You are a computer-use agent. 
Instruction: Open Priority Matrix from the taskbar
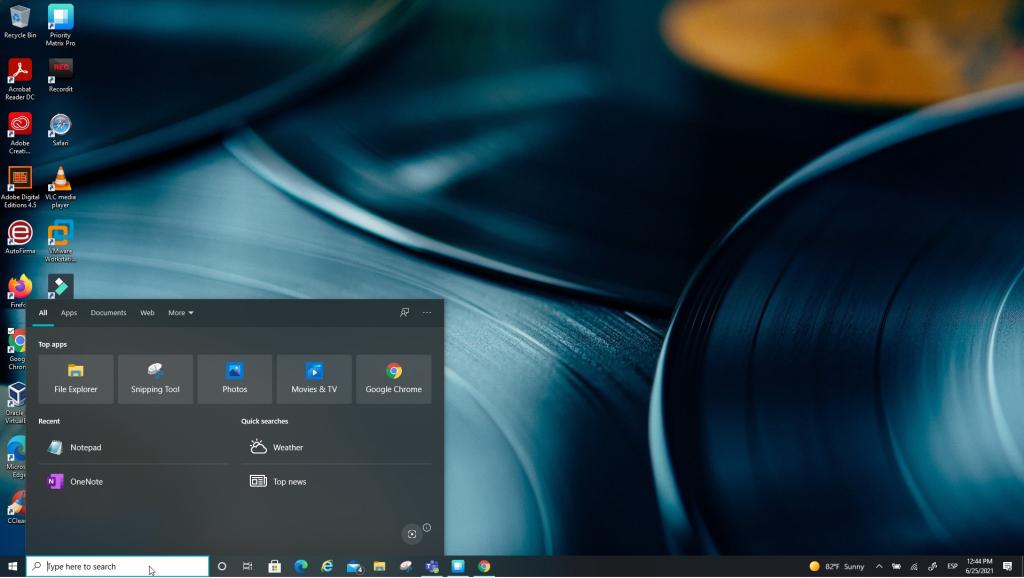[458, 566]
